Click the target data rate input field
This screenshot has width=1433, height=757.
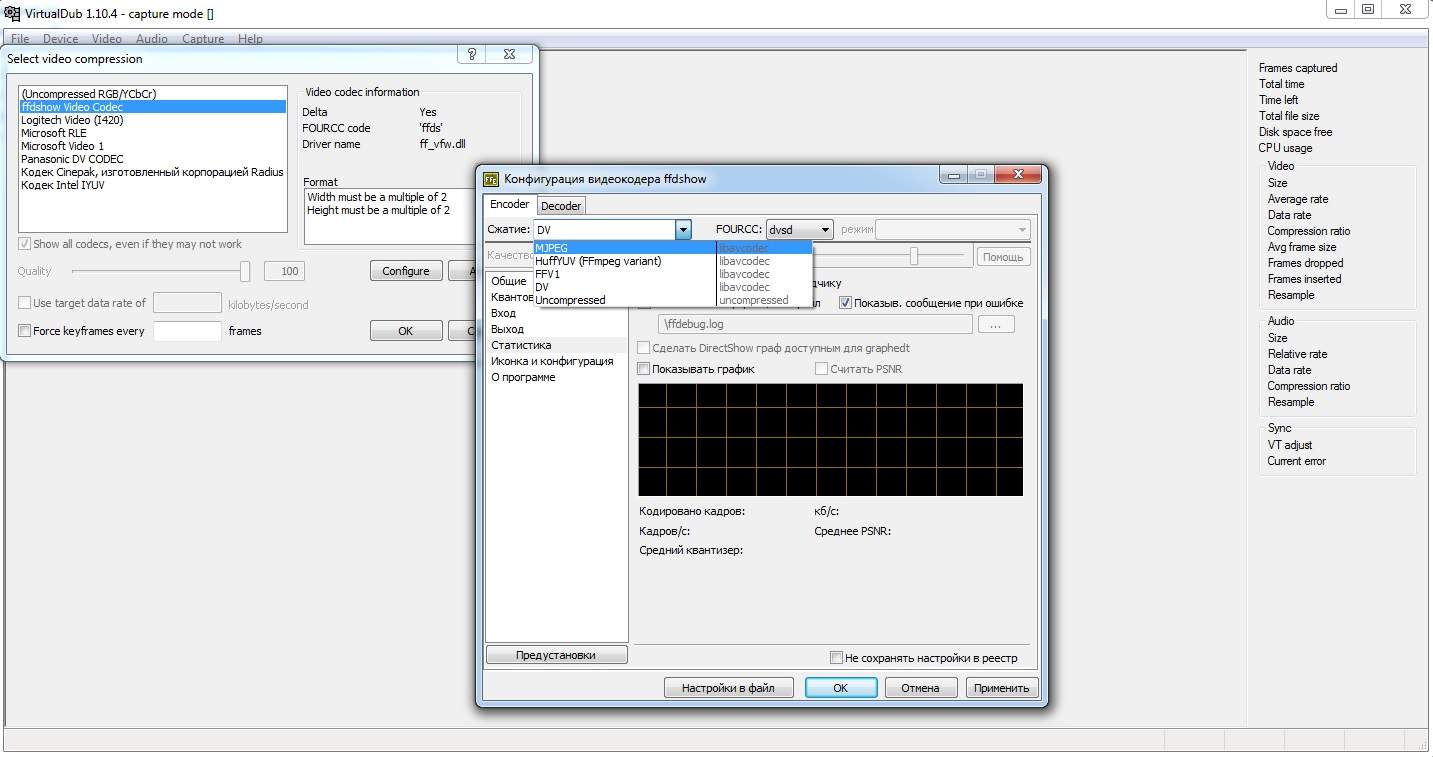click(187, 303)
